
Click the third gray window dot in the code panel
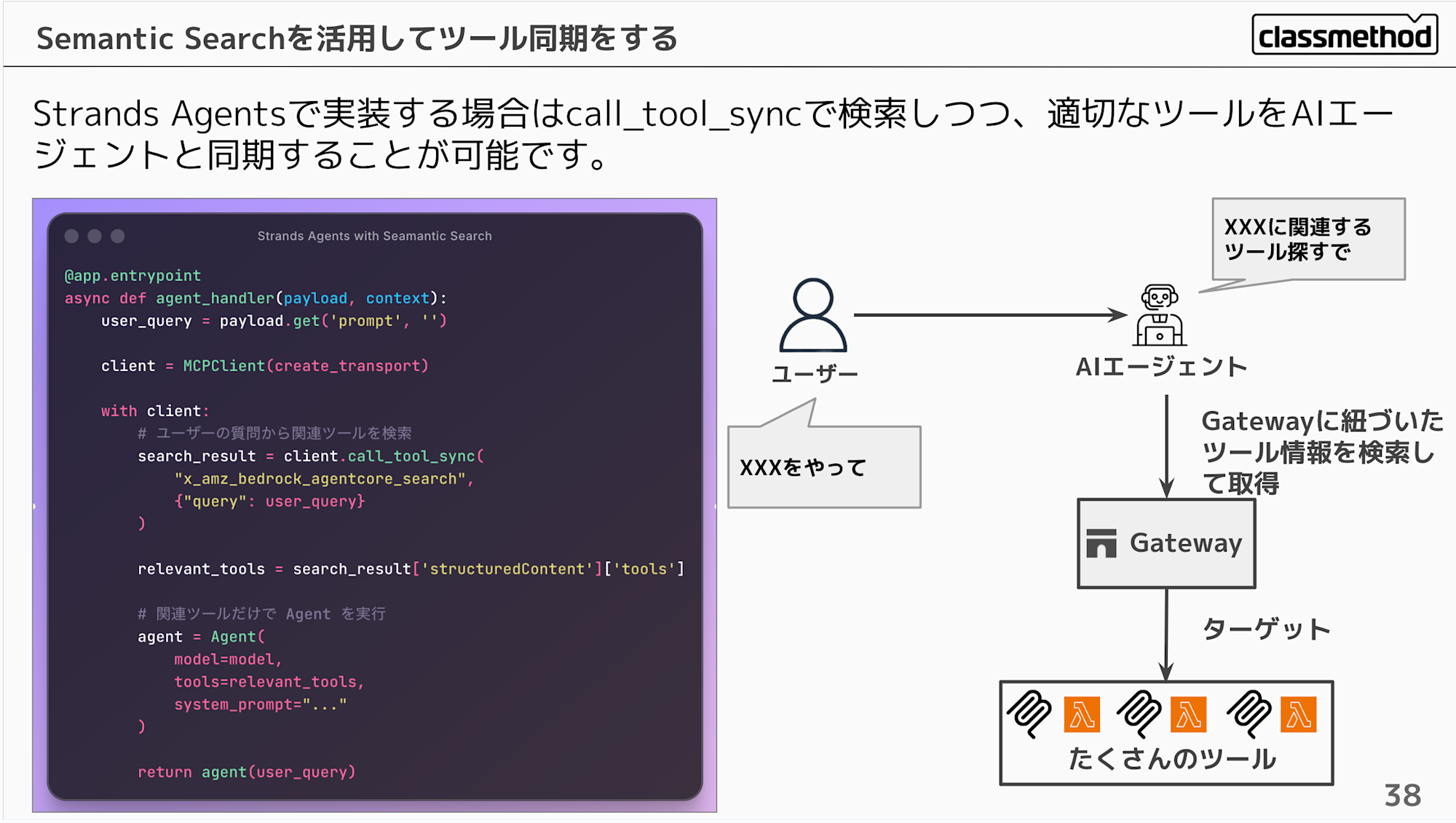tap(118, 236)
